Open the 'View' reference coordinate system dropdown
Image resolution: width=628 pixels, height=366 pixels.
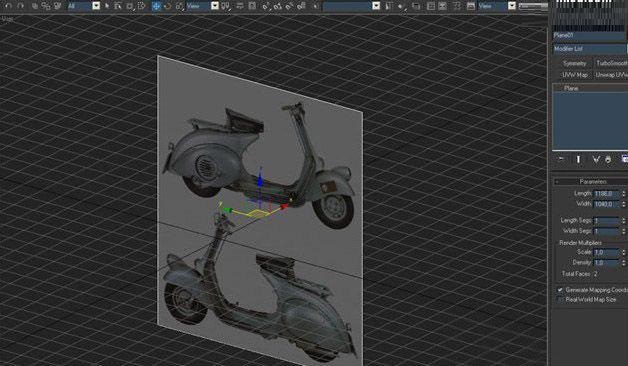[203, 6]
